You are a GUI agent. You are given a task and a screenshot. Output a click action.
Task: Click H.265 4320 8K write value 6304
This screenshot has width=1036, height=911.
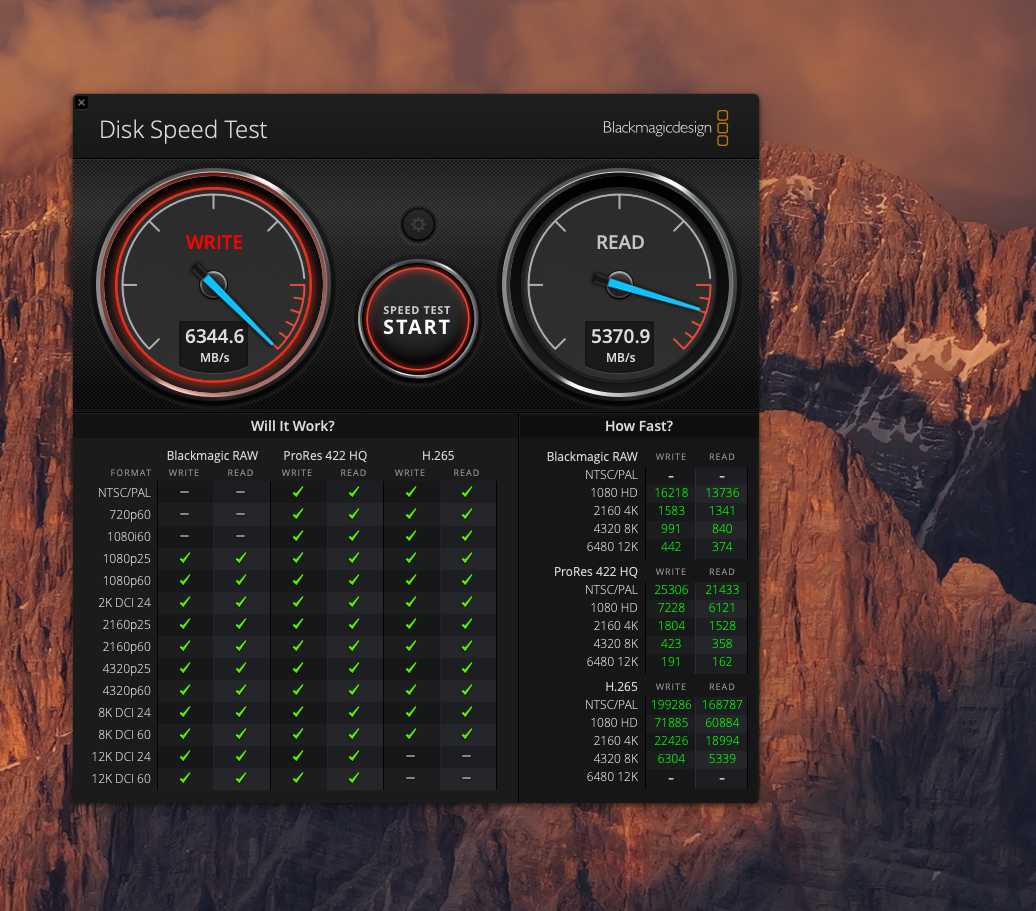[671, 759]
